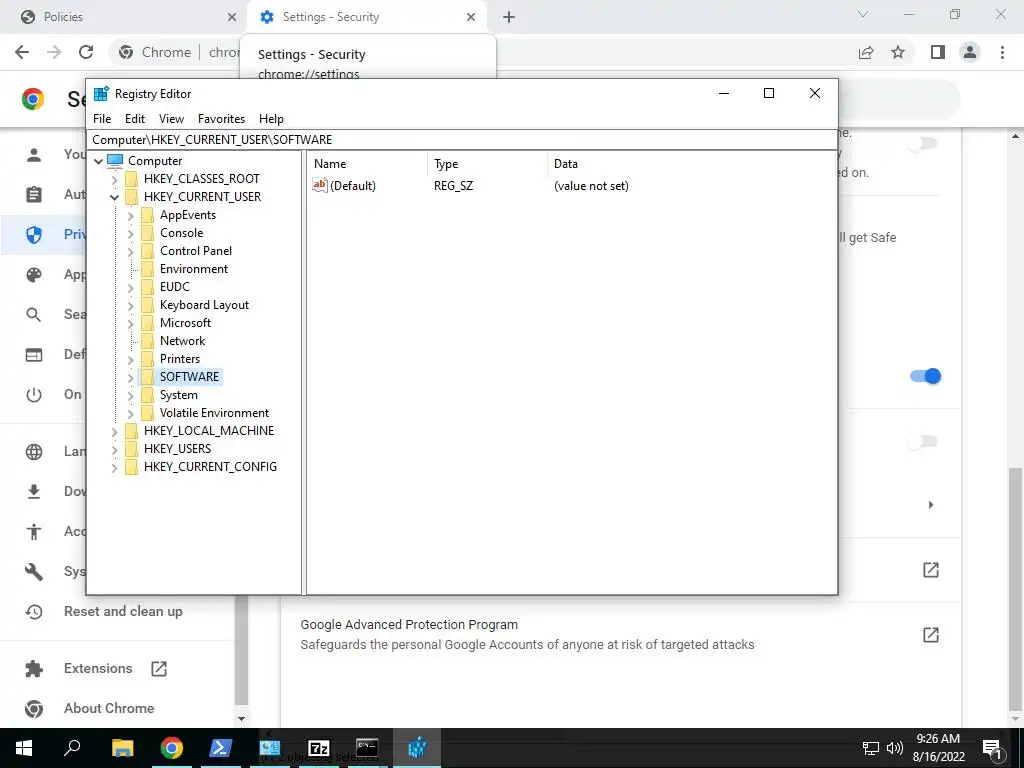
Task: Click the Computer node icon in the registry tree
Action: [115, 161]
